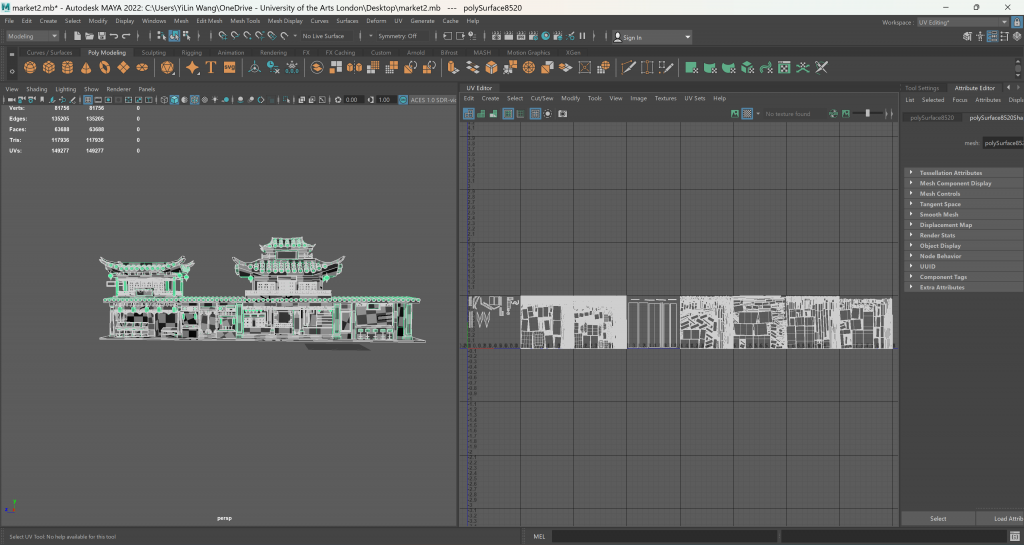Click the Symmetry: Off label
The height and width of the screenshot is (545, 1024).
(x=397, y=37)
